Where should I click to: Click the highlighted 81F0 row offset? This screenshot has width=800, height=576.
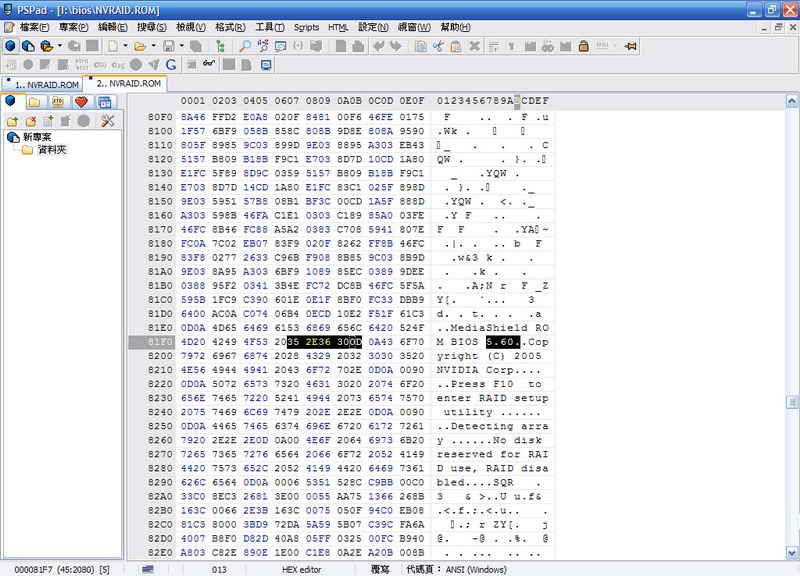coord(160,342)
